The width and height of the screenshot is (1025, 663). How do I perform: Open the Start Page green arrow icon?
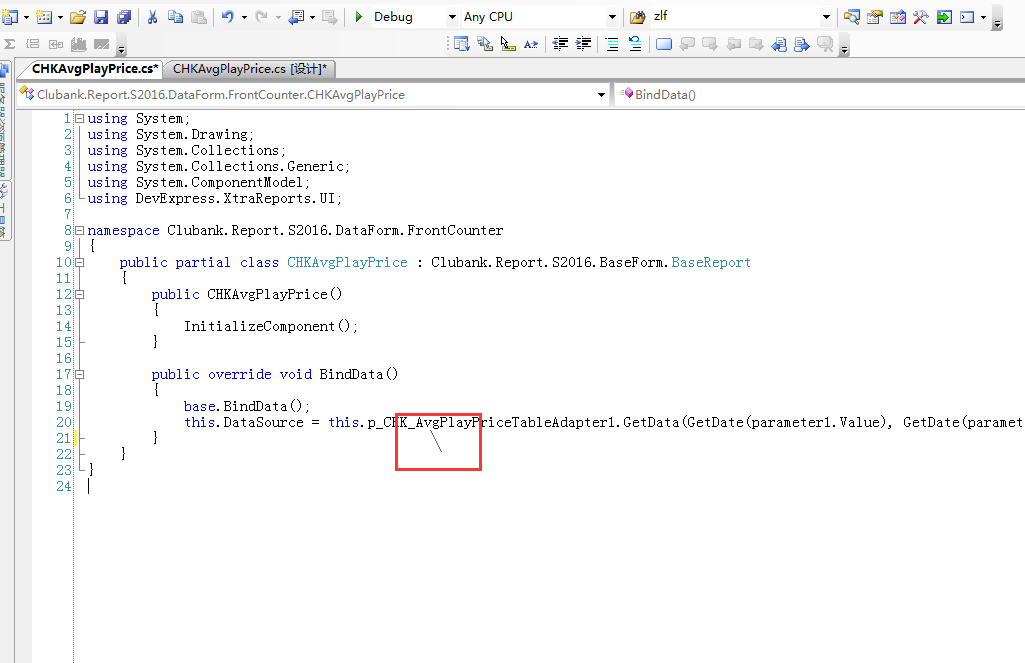[944, 17]
